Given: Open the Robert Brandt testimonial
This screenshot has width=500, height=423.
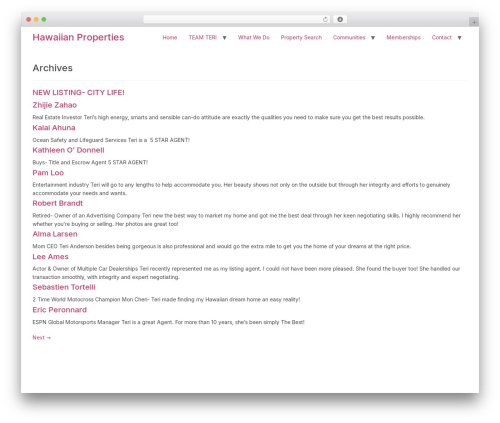Looking at the screenshot, I should coord(57,203).
